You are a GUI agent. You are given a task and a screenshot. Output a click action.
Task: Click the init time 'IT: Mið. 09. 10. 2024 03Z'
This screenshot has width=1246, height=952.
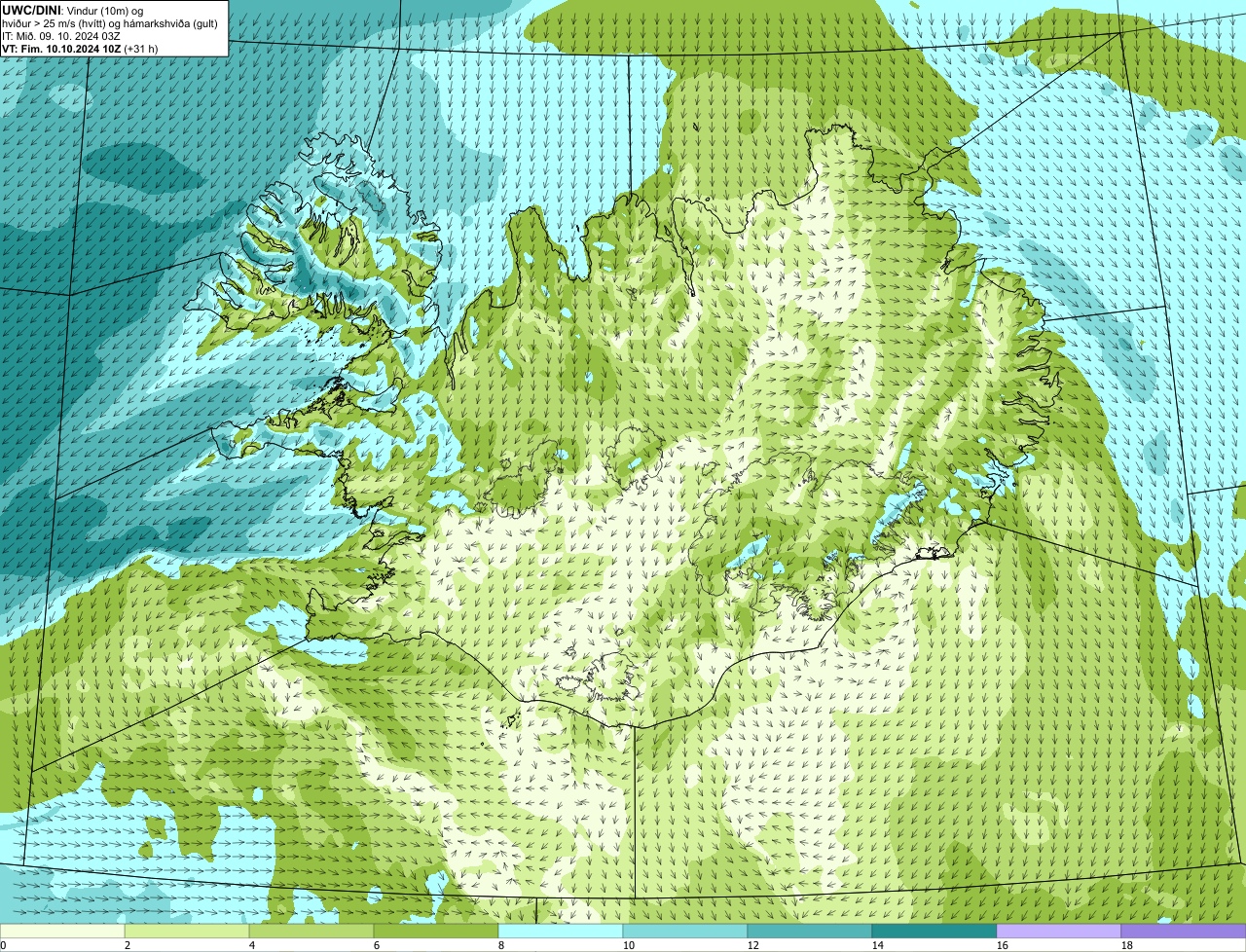[61, 35]
